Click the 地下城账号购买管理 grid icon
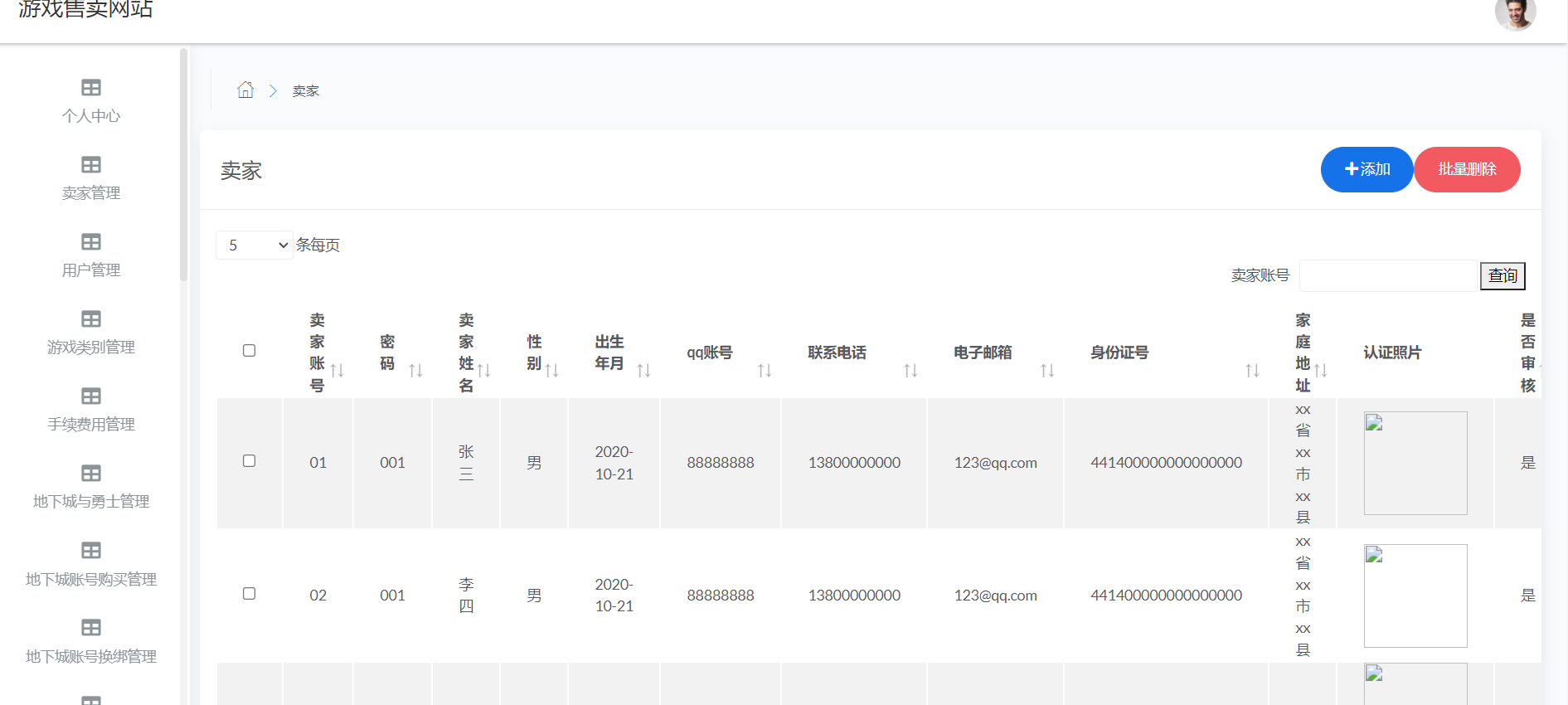The image size is (1568, 705). (x=91, y=550)
